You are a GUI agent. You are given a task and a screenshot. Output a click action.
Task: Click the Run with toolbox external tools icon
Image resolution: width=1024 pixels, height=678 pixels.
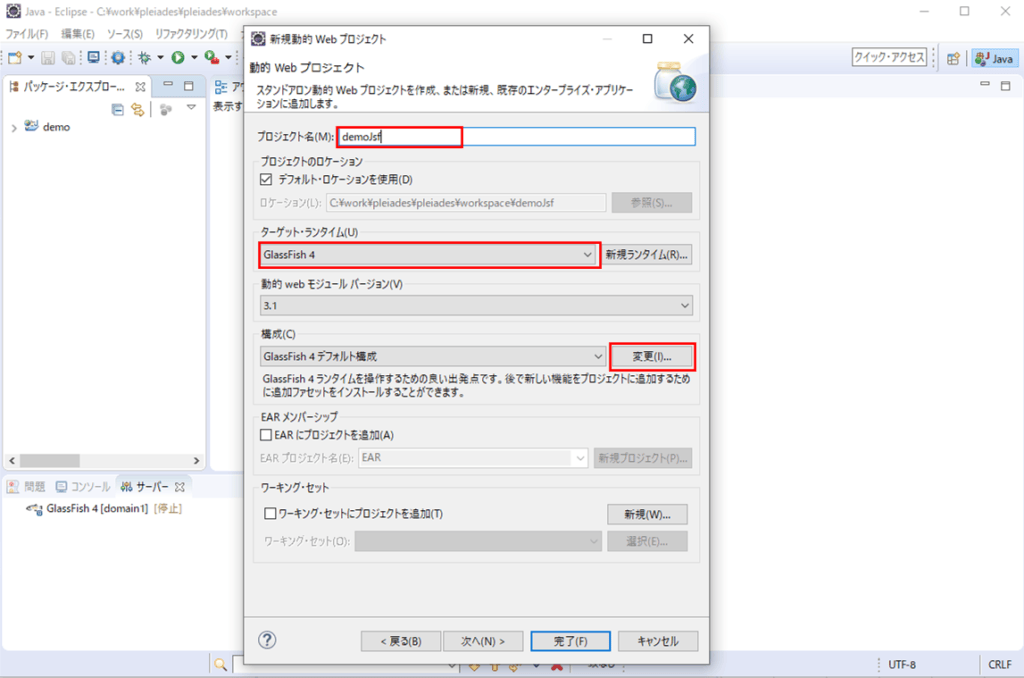[x=212, y=58]
